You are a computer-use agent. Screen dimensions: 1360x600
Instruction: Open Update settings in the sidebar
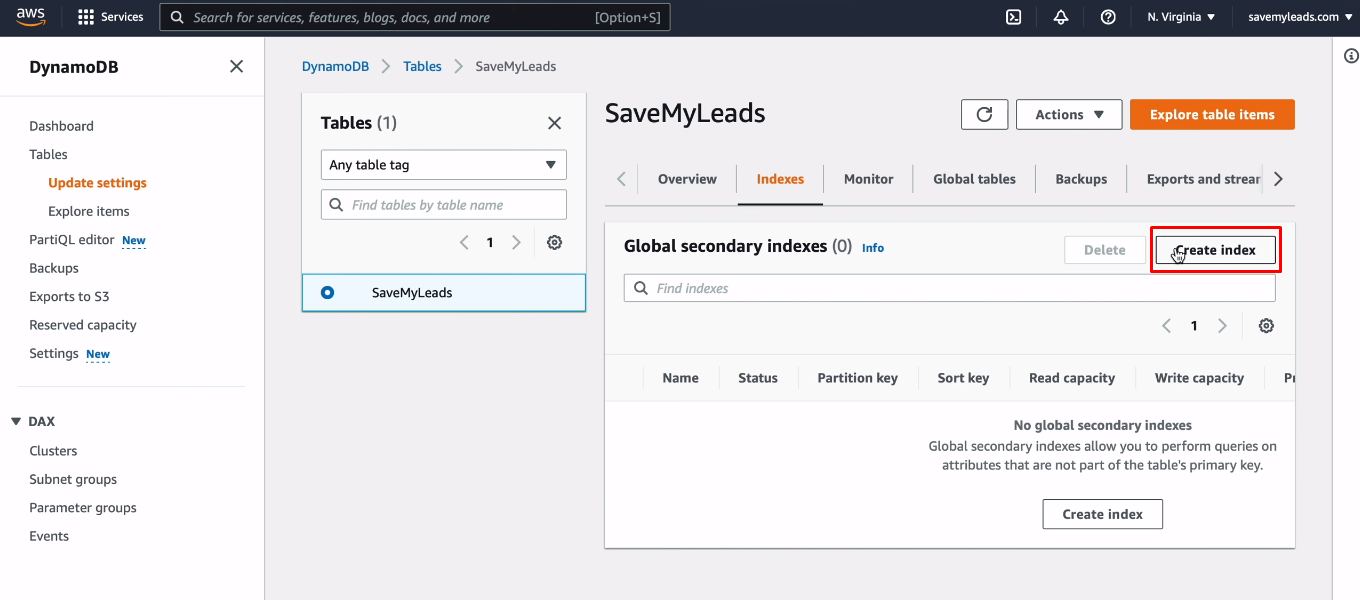97,183
